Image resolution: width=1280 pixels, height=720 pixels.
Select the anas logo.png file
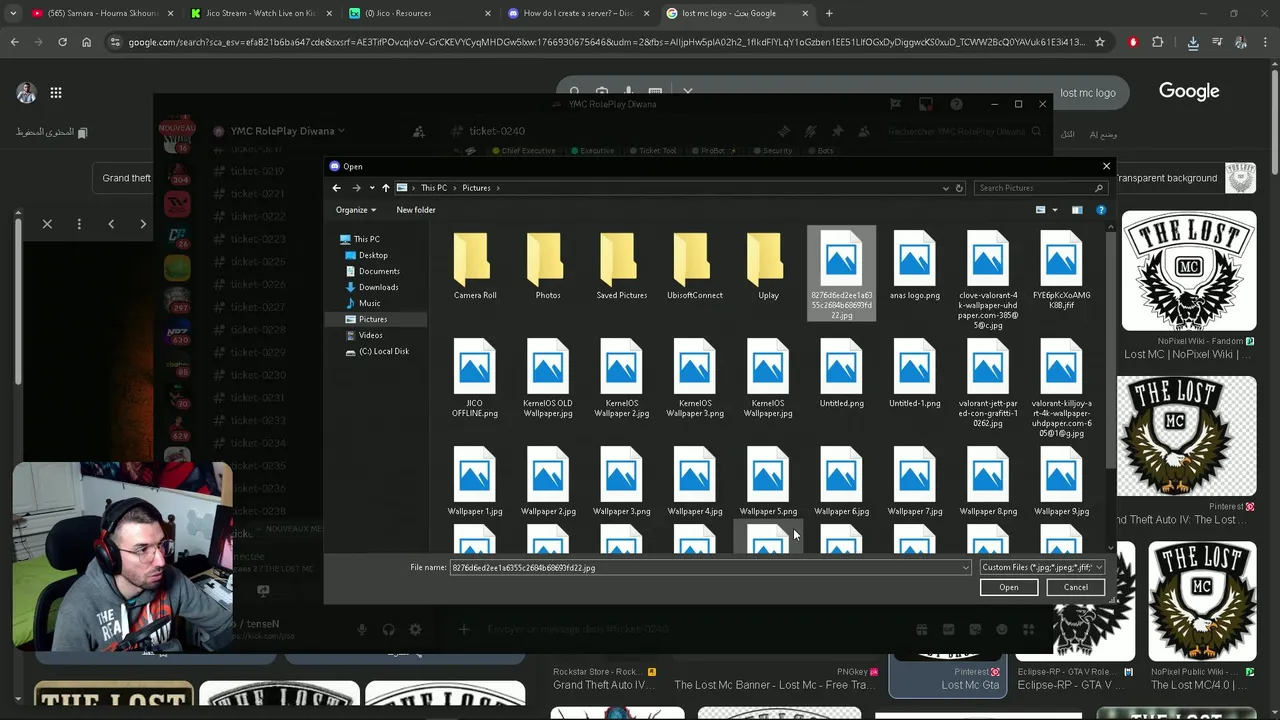click(x=914, y=266)
